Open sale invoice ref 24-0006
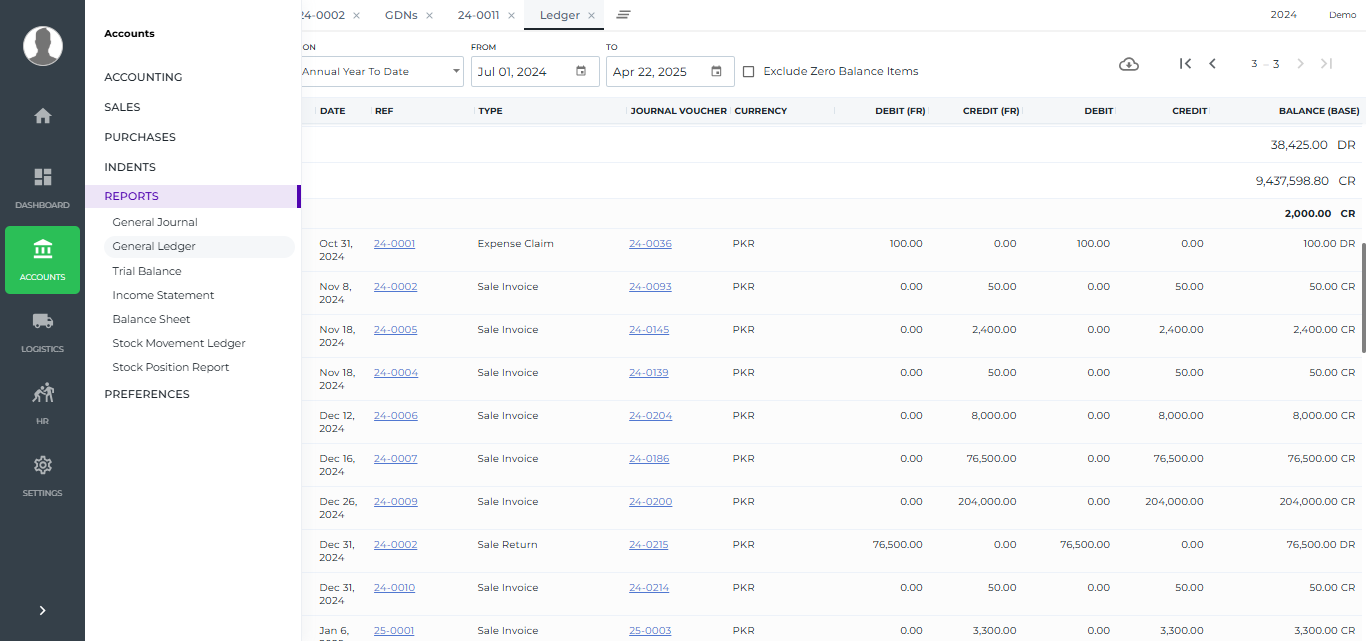The height and width of the screenshot is (641, 1366). point(396,416)
